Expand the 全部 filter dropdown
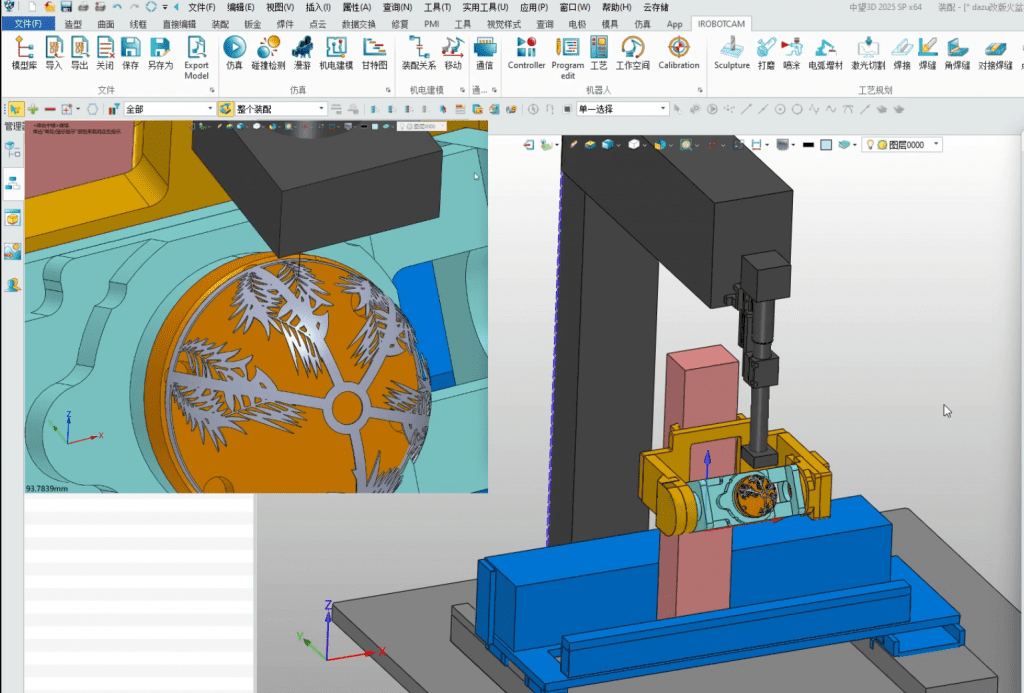This screenshot has height=693, width=1024. [210, 108]
